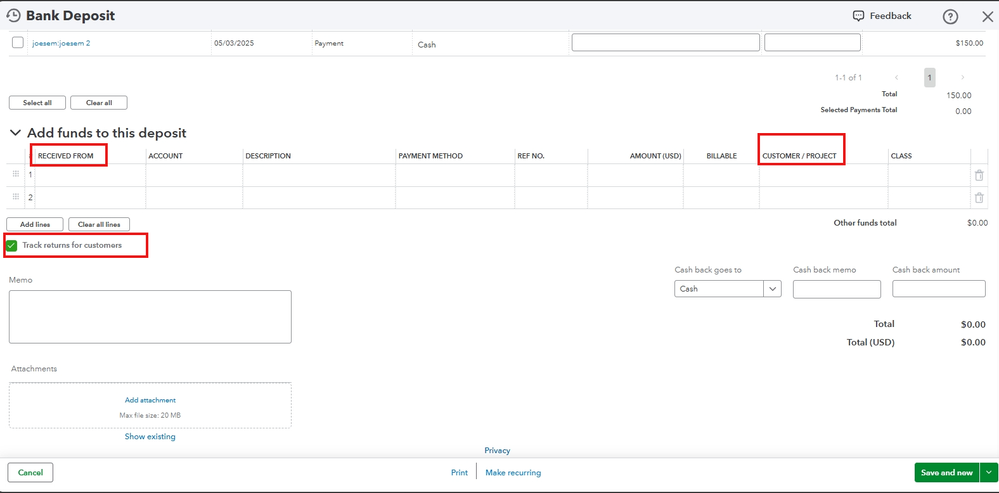The width and height of the screenshot is (999, 493).
Task: Grab the drag handle for line 2
Action: point(16,197)
